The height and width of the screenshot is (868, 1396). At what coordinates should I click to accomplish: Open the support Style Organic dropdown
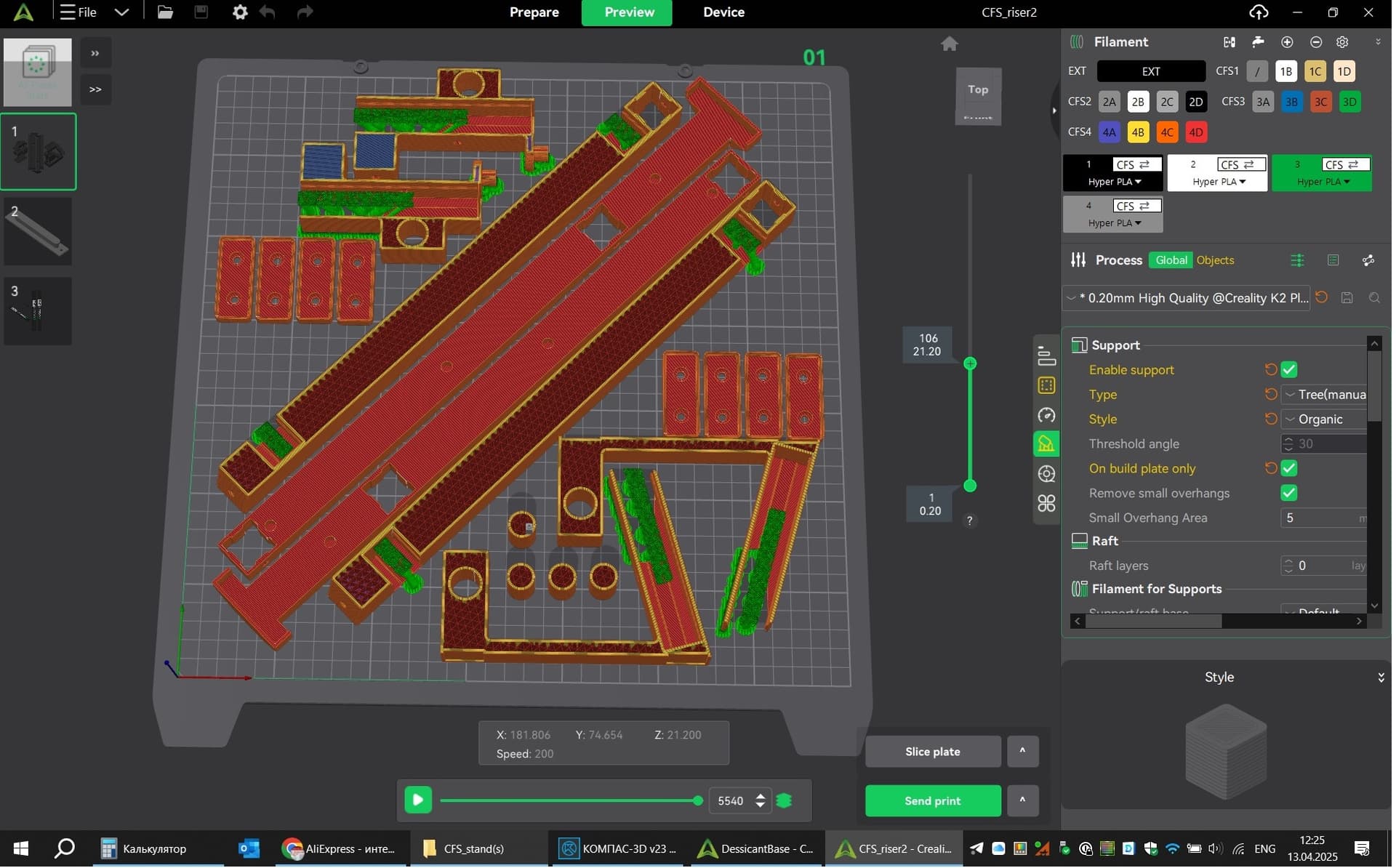[1324, 419]
